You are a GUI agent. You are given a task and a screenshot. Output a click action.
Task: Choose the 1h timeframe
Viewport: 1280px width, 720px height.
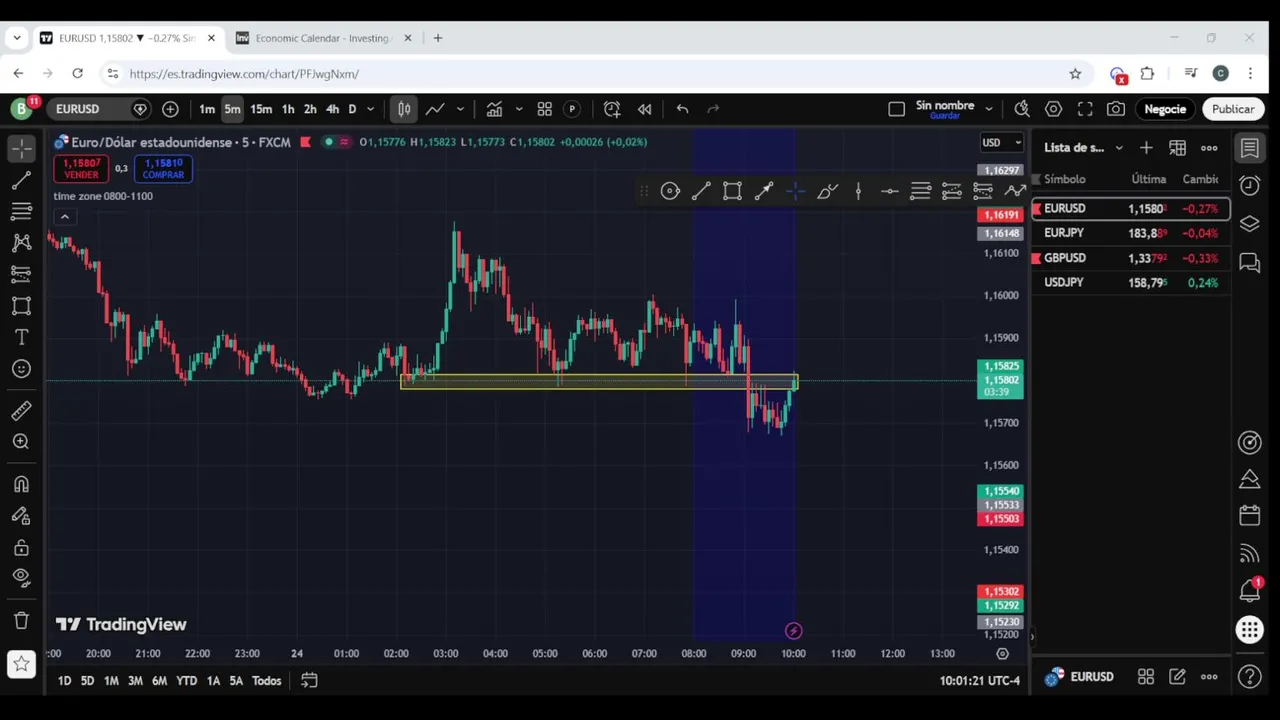tap(288, 109)
